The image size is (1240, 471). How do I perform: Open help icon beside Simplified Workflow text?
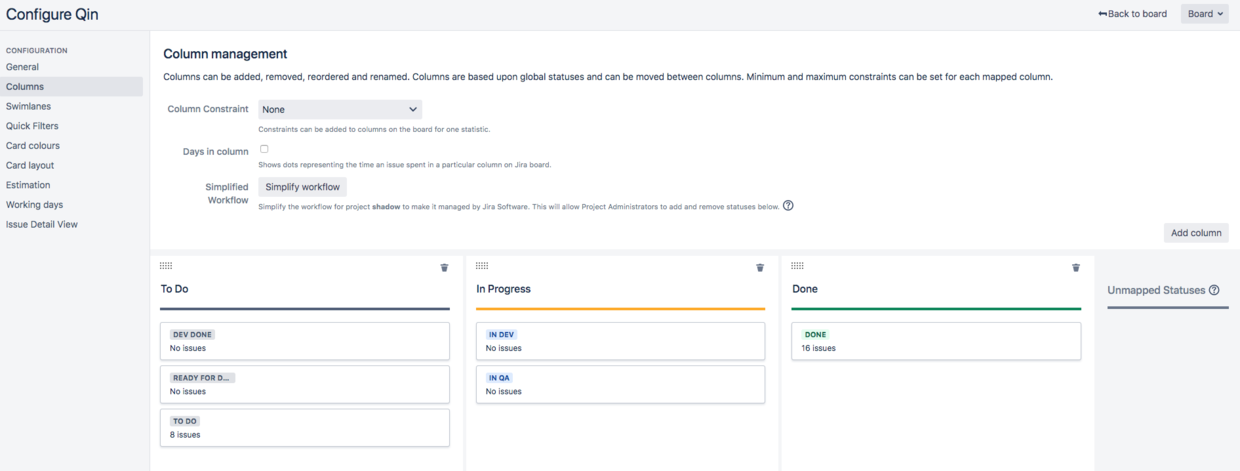click(x=788, y=206)
